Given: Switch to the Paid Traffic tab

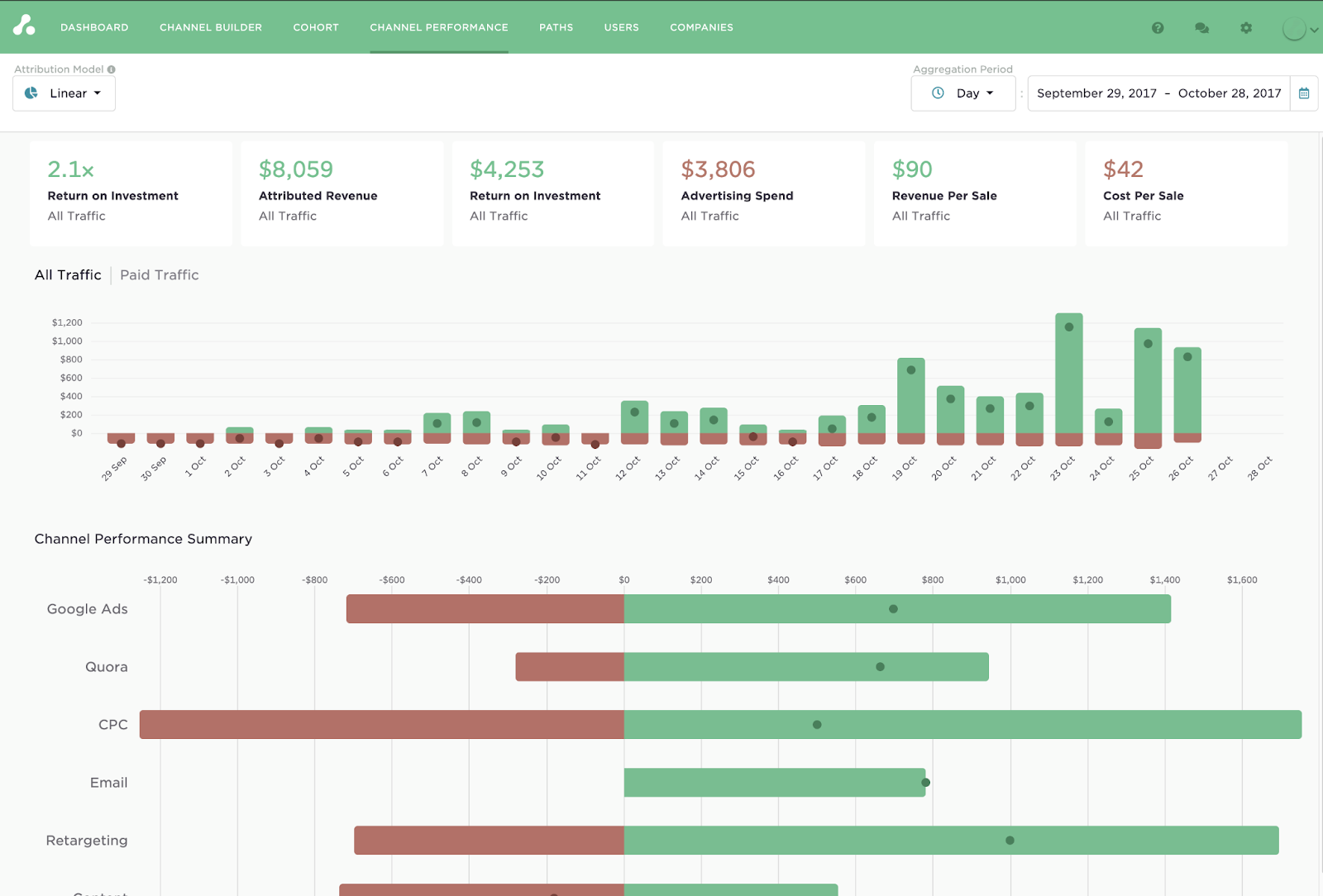Looking at the screenshot, I should (159, 274).
